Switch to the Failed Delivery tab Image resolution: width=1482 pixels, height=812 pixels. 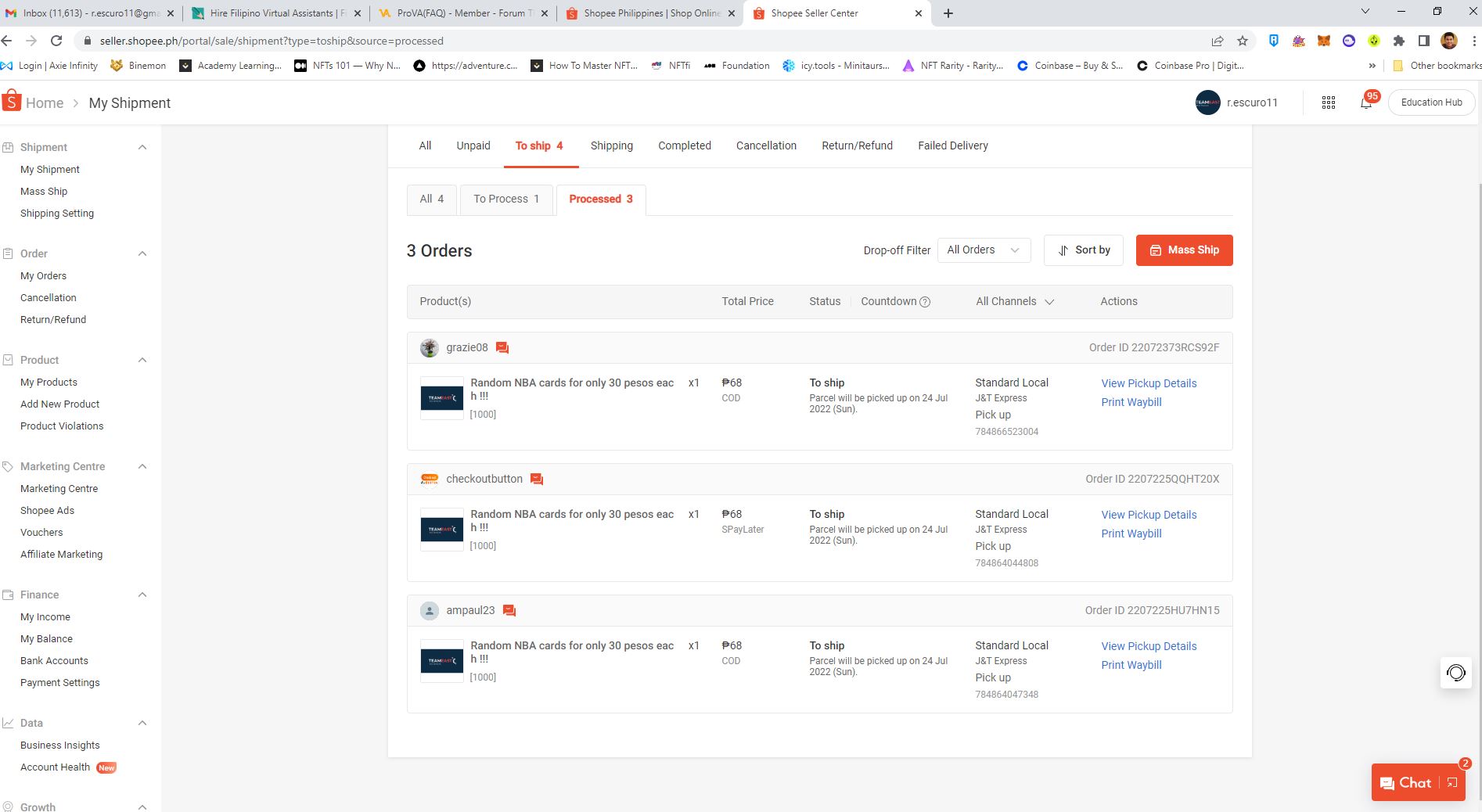[953, 146]
